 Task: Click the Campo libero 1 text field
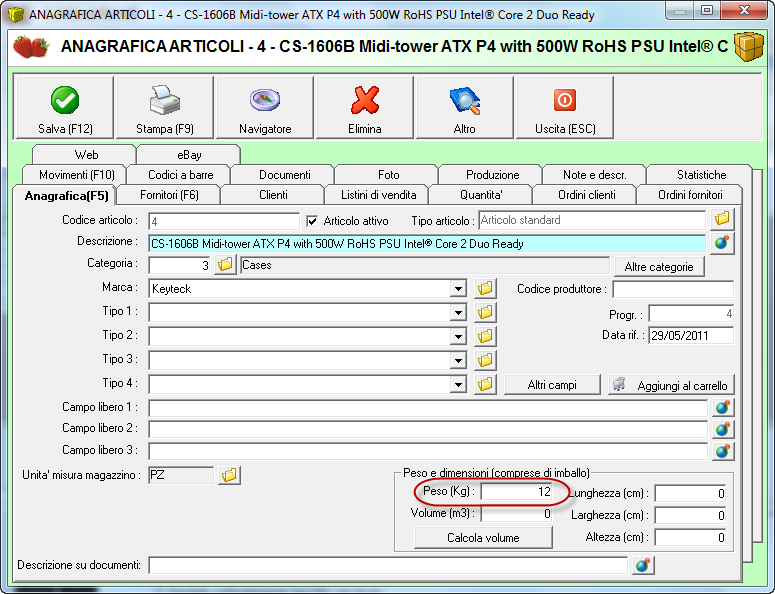pos(428,408)
